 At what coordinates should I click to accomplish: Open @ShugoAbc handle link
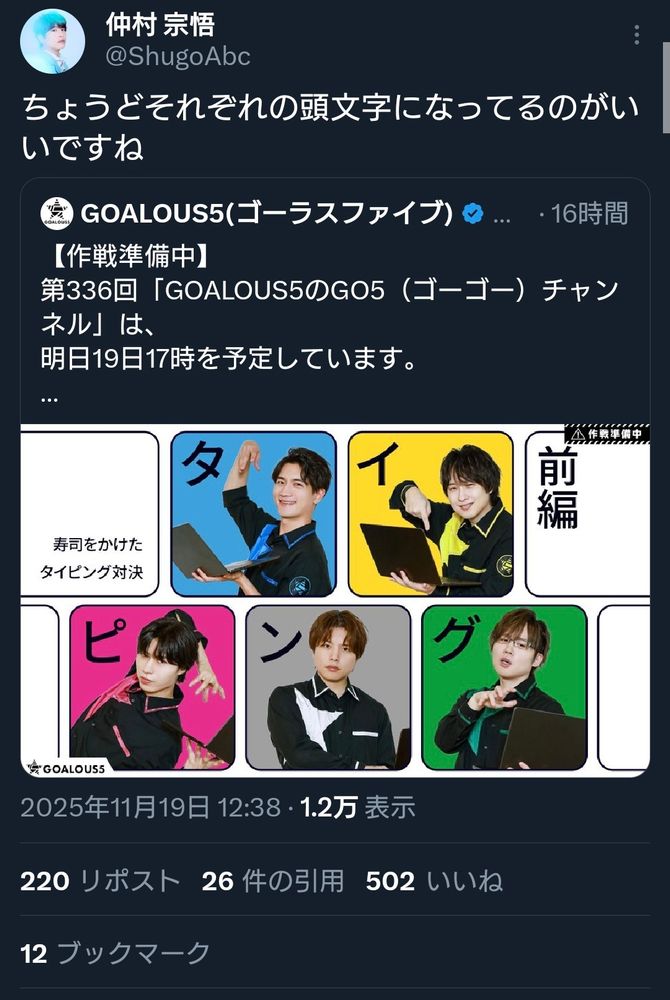[x=178, y=56]
